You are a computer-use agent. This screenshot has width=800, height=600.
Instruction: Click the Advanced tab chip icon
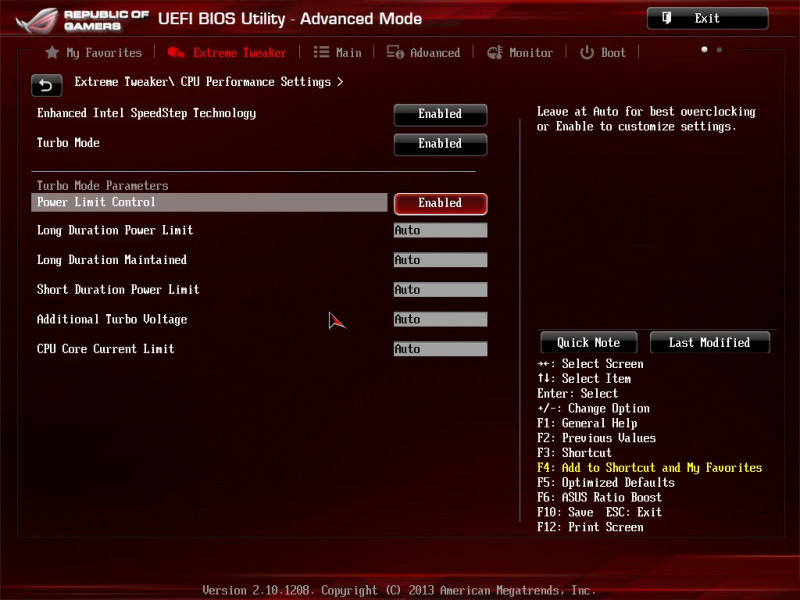395,52
